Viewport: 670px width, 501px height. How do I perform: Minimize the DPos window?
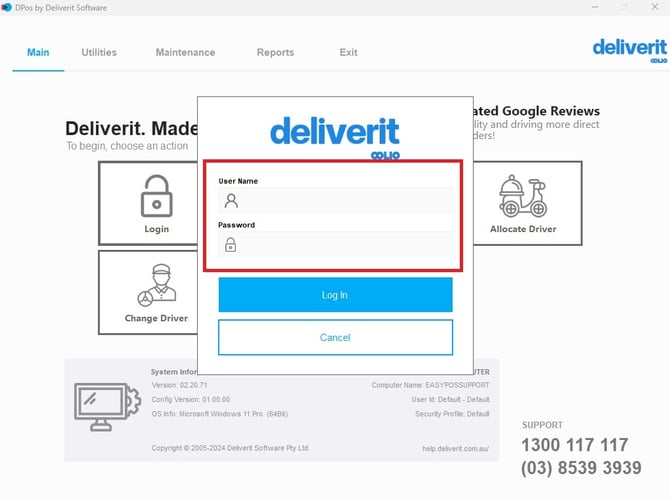595,7
